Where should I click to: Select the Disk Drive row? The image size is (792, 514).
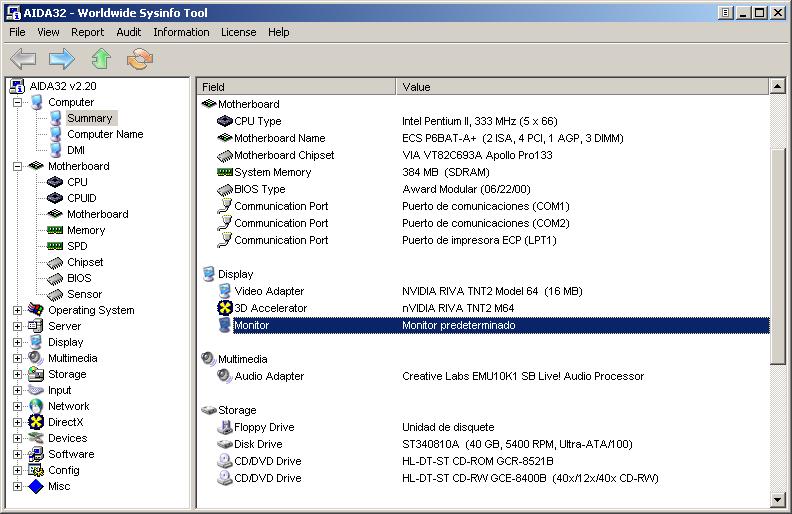pos(258,444)
